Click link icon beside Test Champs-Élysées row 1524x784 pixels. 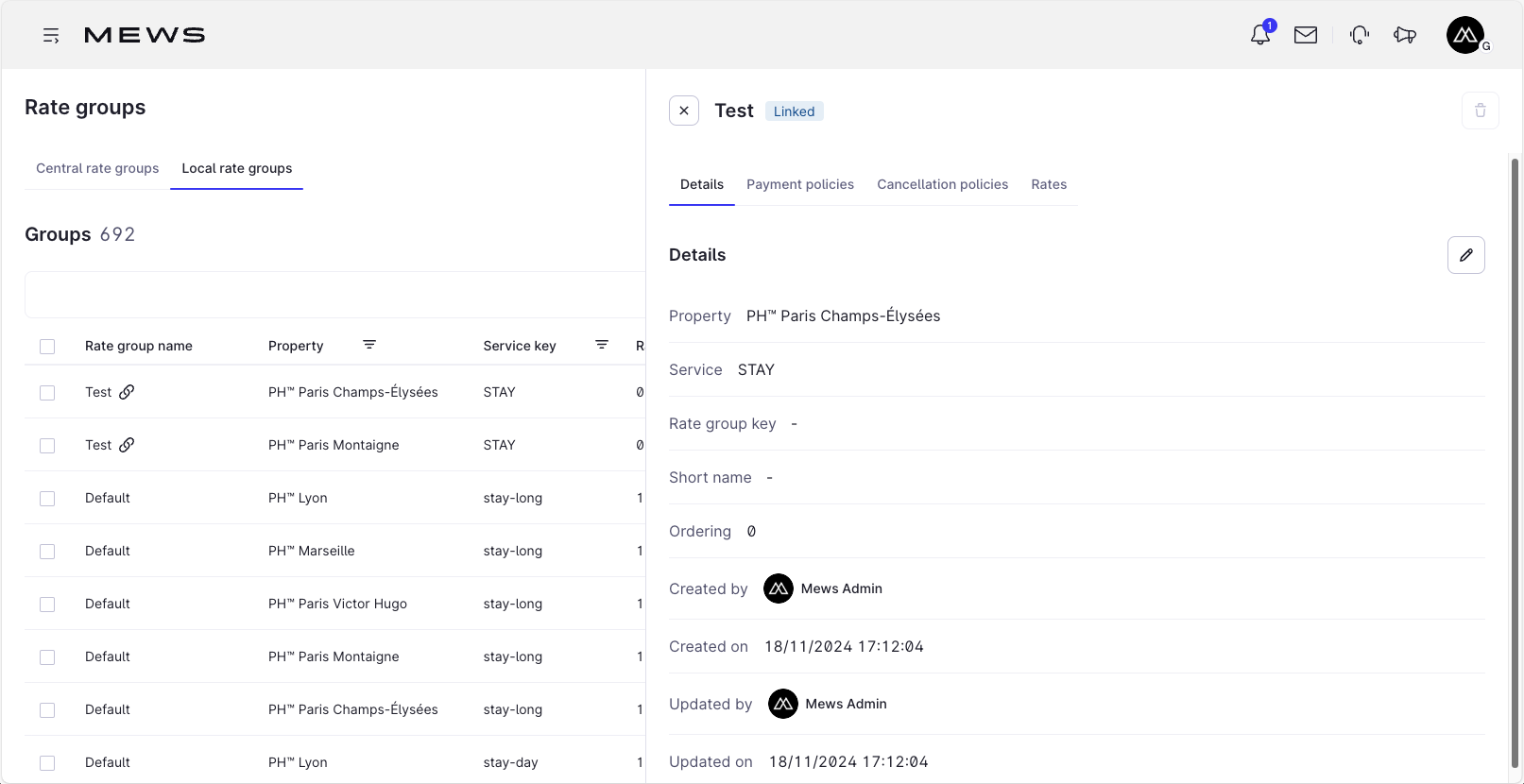pos(127,392)
